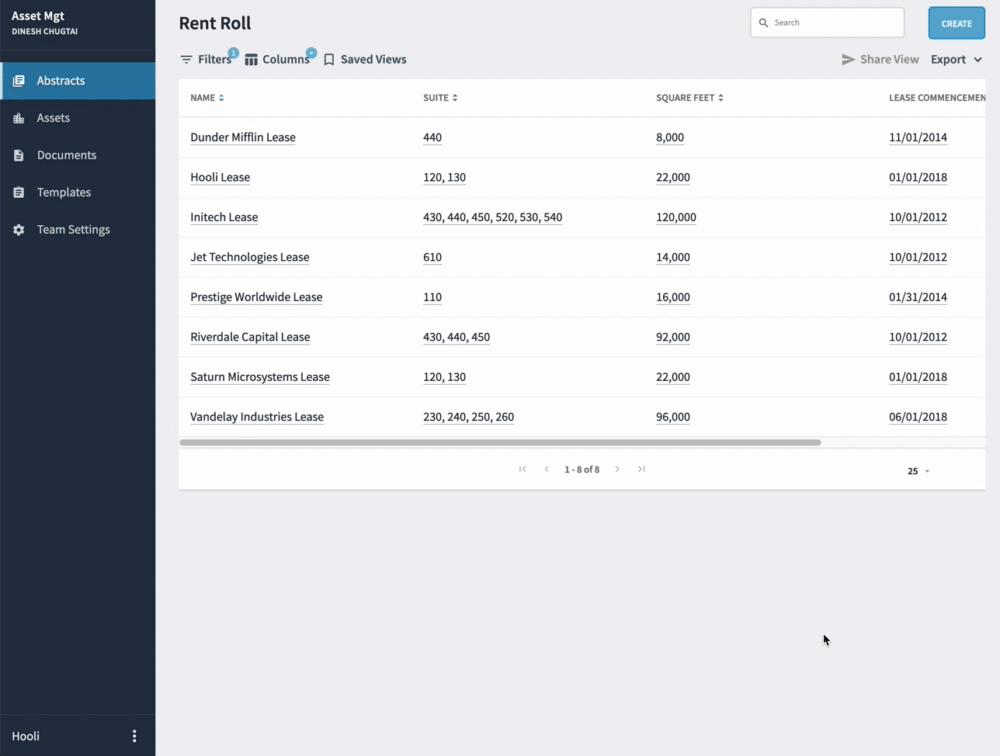Click the Team Settings gear icon
Screen dimensions: 1000x756
(x=18, y=230)
